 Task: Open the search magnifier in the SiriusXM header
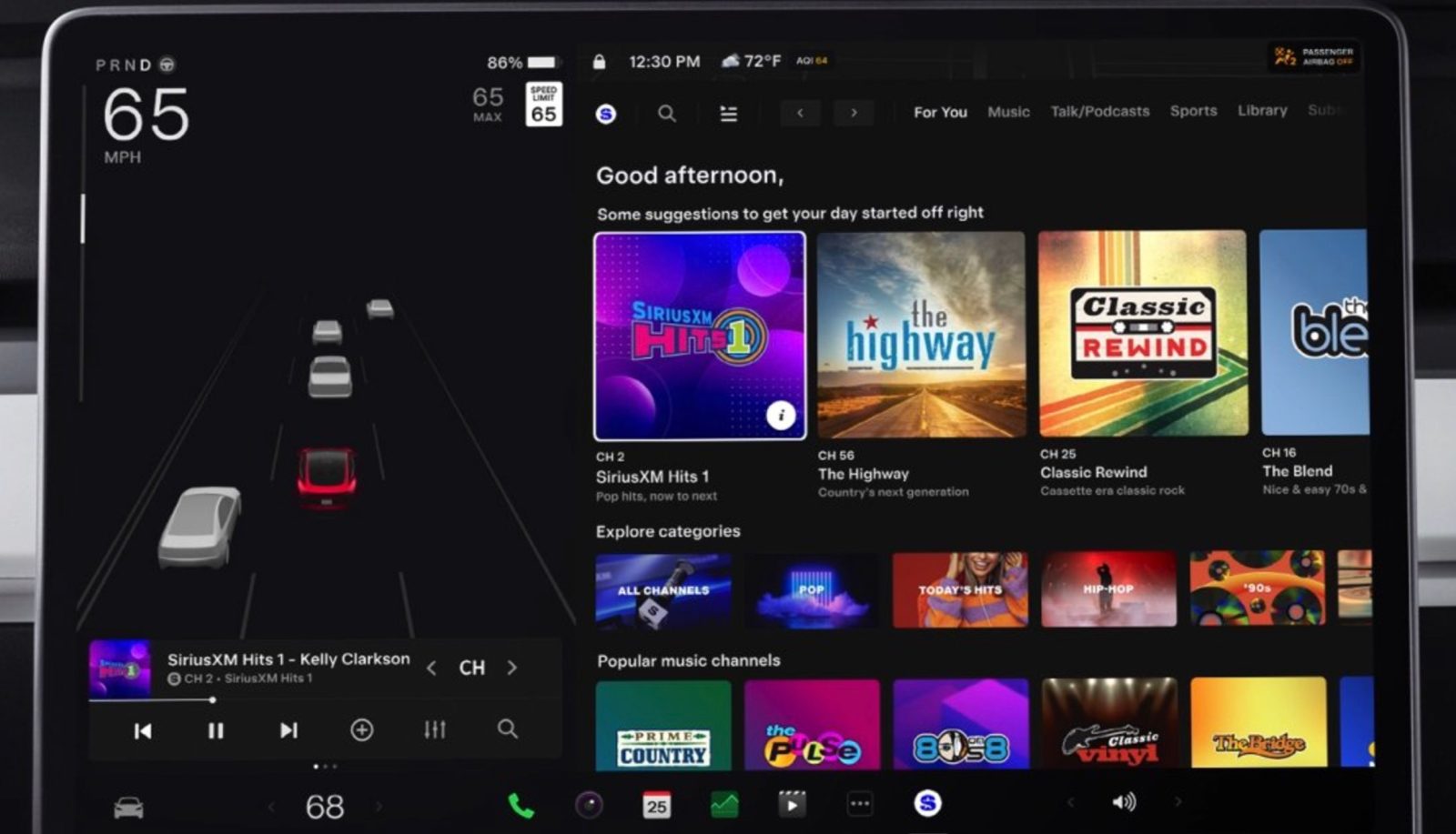667,114
